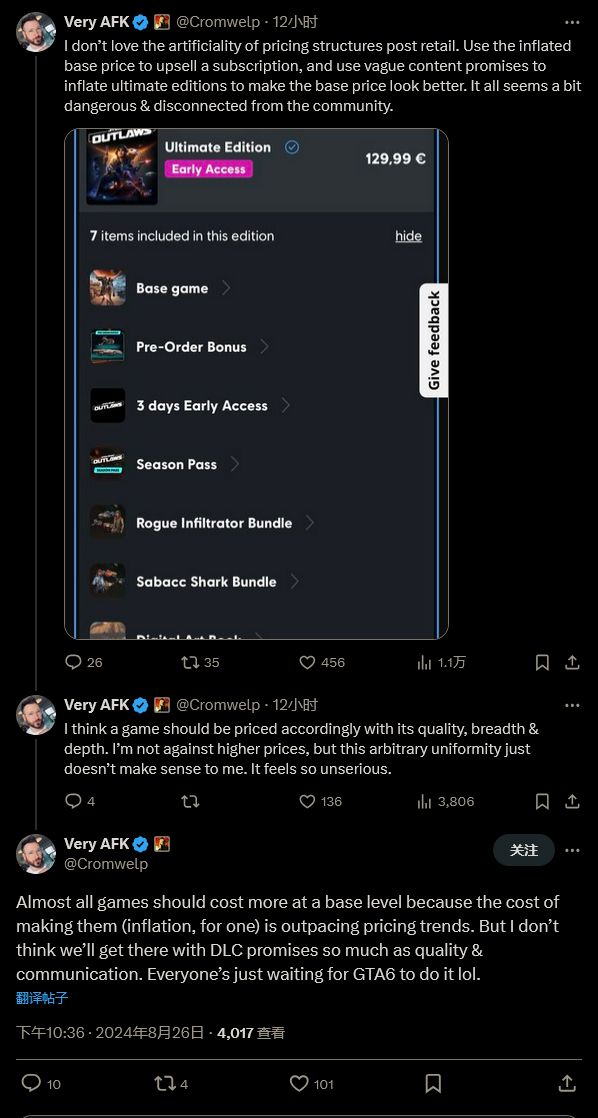Viewport: 598px width, 1118px height.
Task: Open the @Cromwelp handle under main tweet
Action: (x=106, y=863)
